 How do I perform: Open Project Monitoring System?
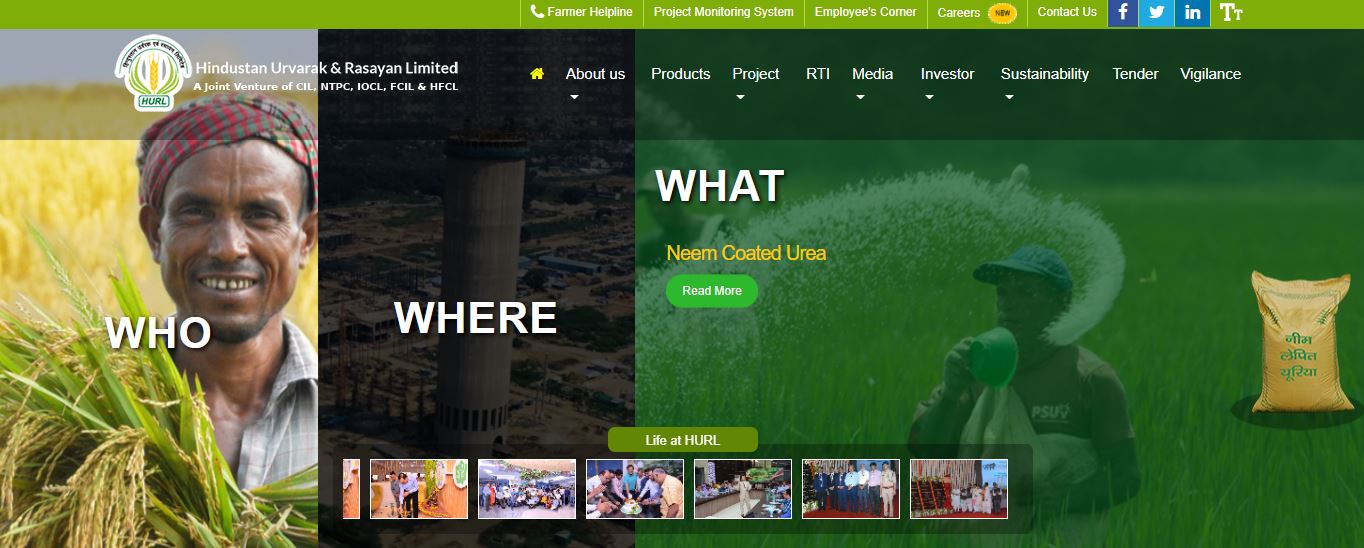(723, 12)
